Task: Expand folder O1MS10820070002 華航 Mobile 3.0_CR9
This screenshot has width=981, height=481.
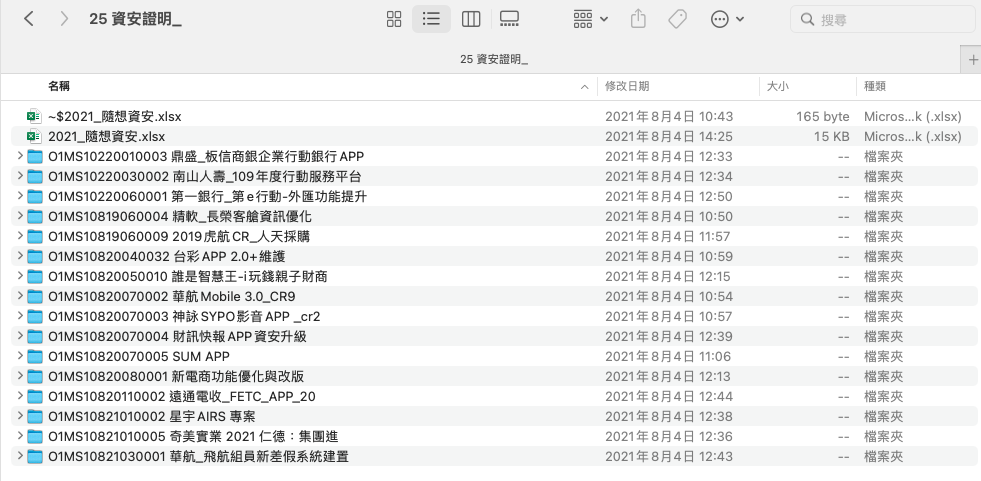Action: pyautogui.click(x=19, y=296)
